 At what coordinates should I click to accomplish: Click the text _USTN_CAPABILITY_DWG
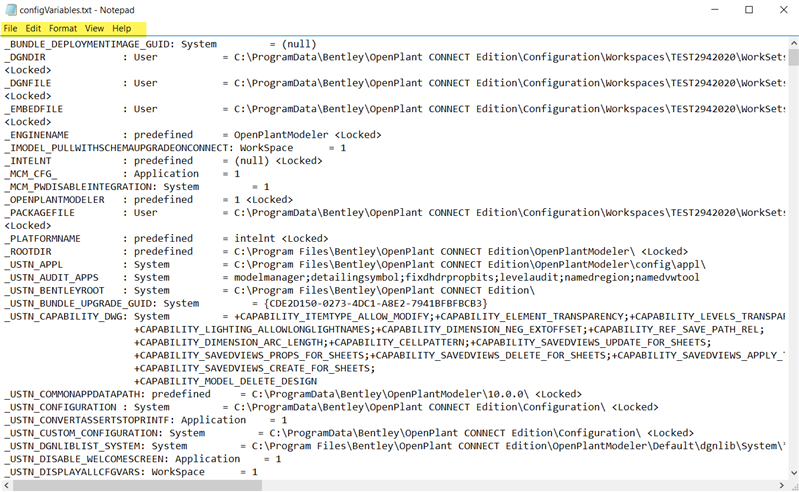point(63,316)
